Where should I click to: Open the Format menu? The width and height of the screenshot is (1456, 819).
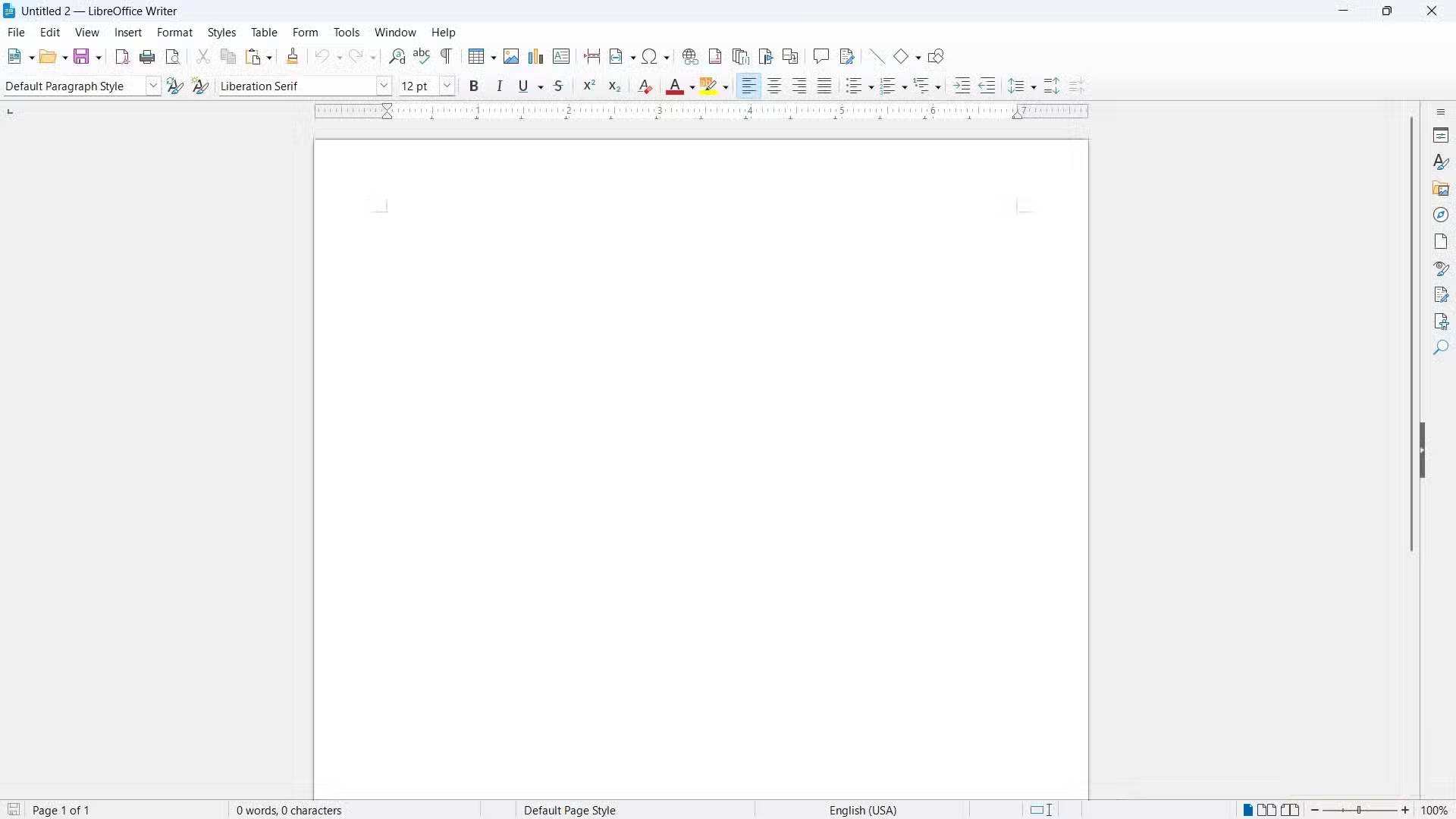point(175,33)
